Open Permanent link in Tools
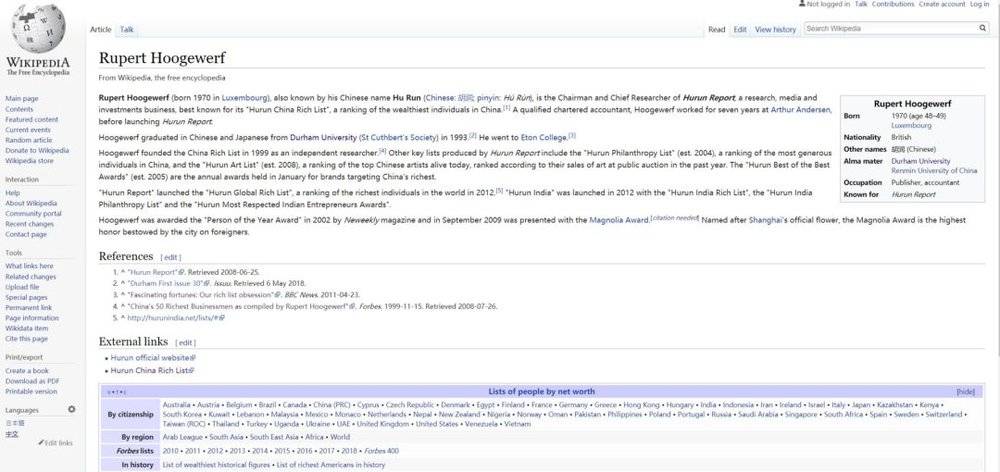This screenshot has width=1000, height=472. pyautogui.click(x=29, y=307)
